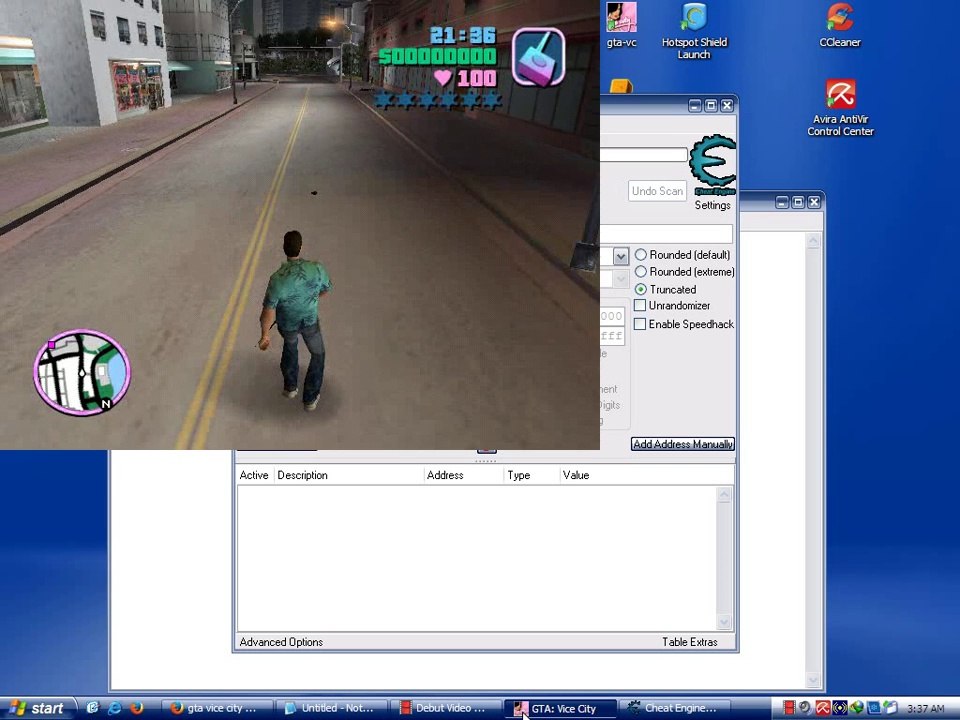The width and height of the screenshot is (960, 720).
Task: Click the Undo Scan button
Action: [x=657, y=191]
